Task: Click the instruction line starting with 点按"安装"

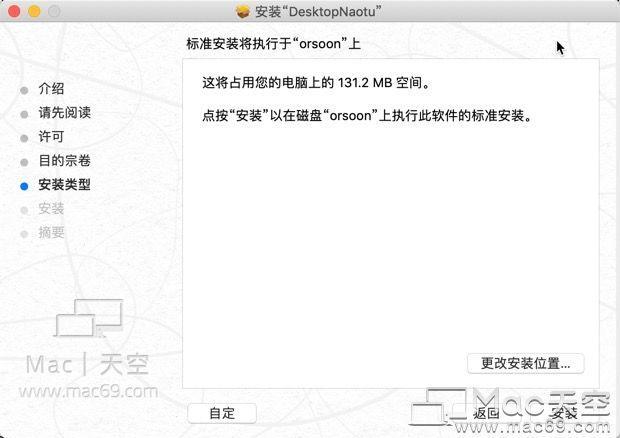Action: [x=367, y=116]
